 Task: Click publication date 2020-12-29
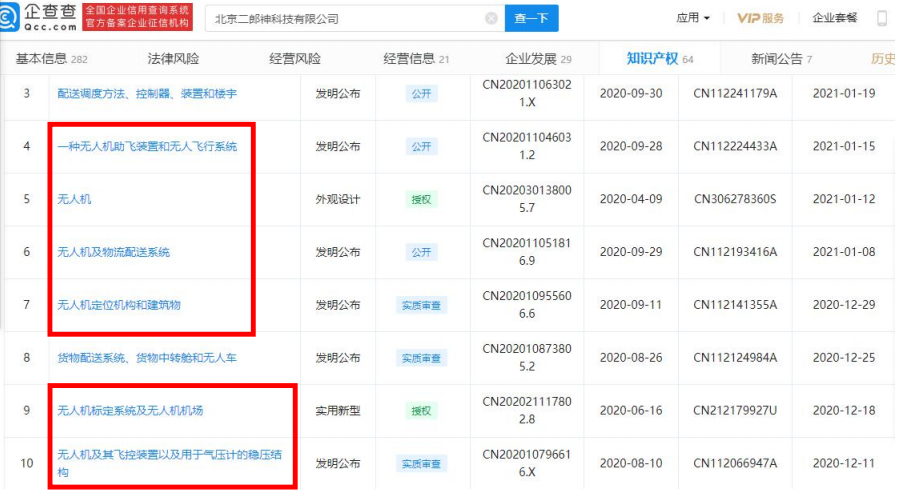(x=844, y=305)
